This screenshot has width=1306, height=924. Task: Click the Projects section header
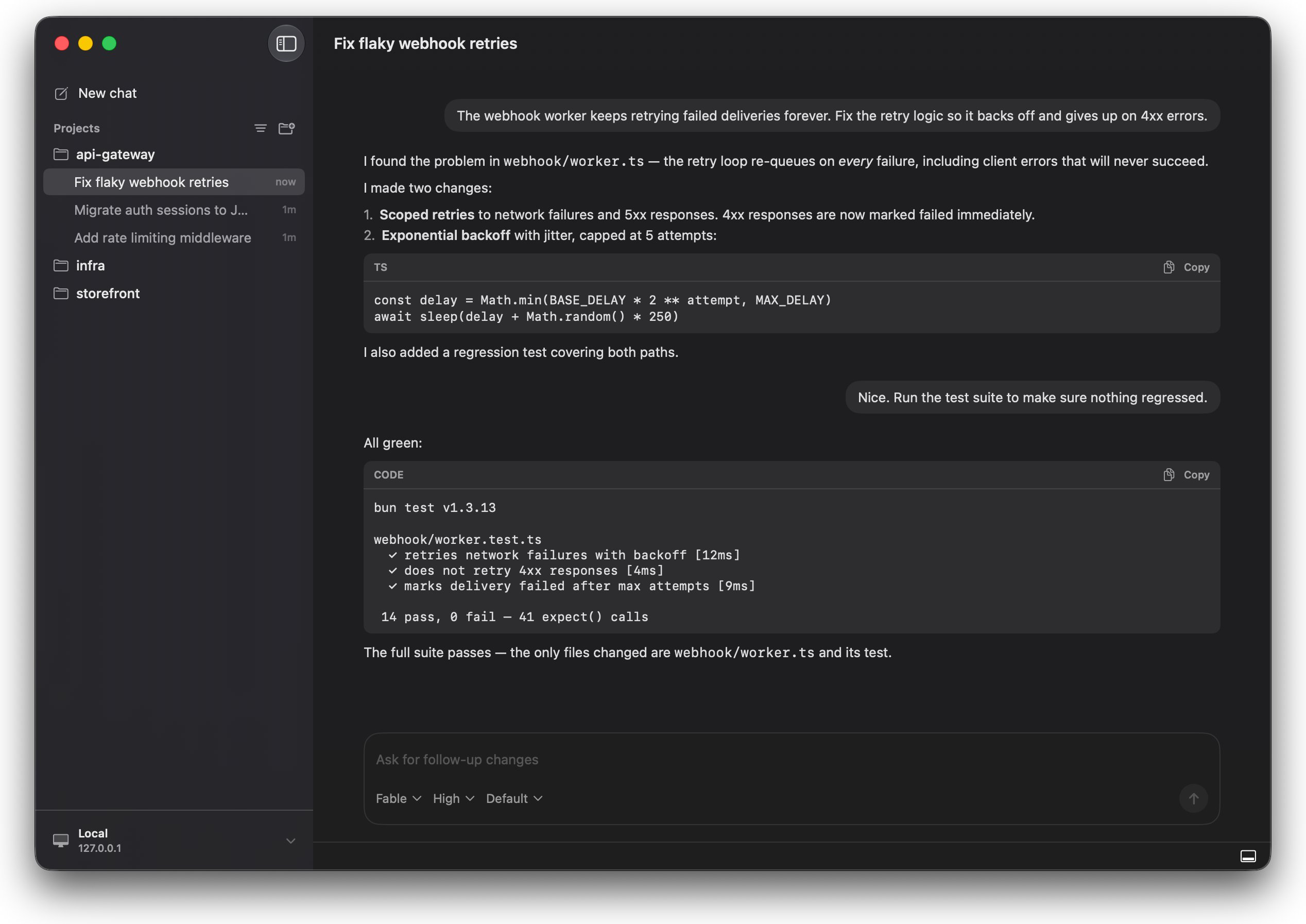[76, 129]
